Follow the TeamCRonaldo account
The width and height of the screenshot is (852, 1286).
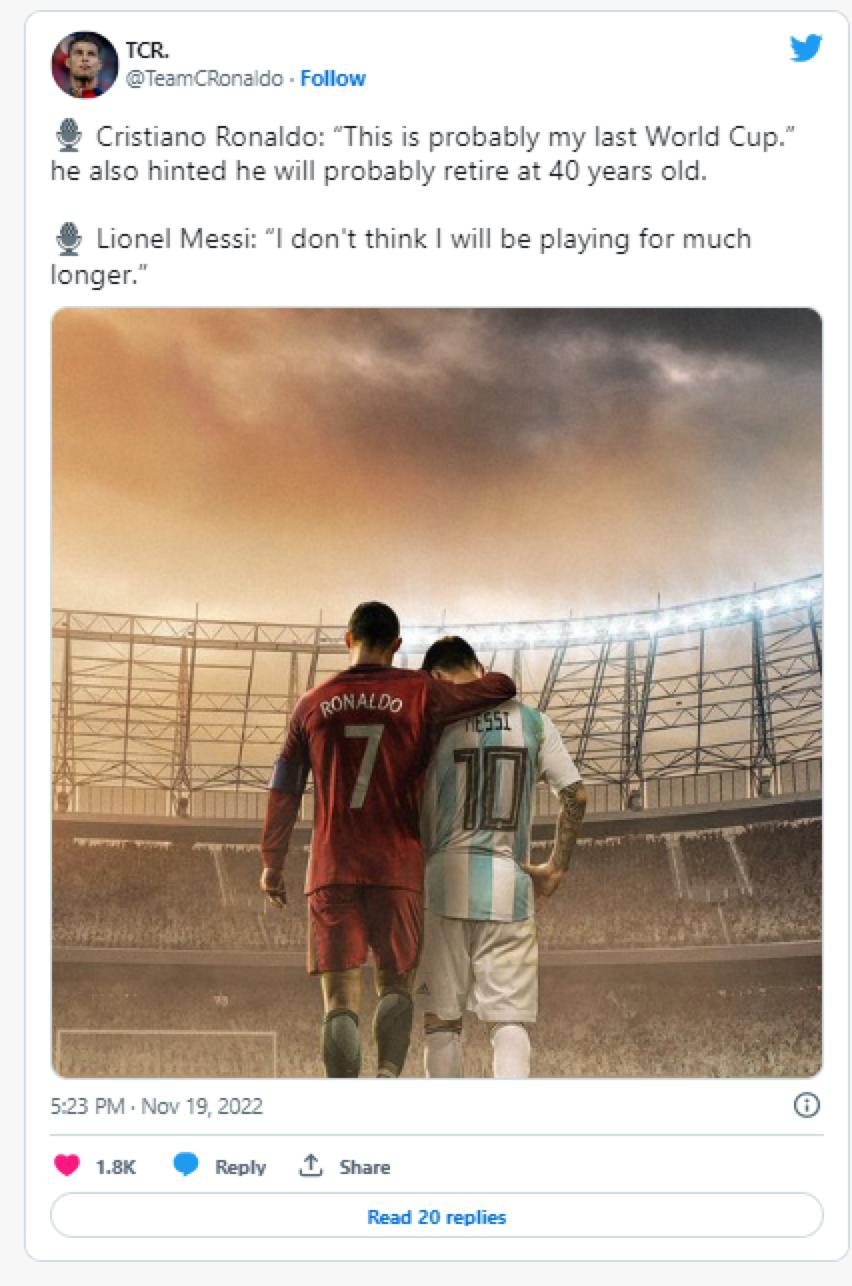tap(333, 78)
